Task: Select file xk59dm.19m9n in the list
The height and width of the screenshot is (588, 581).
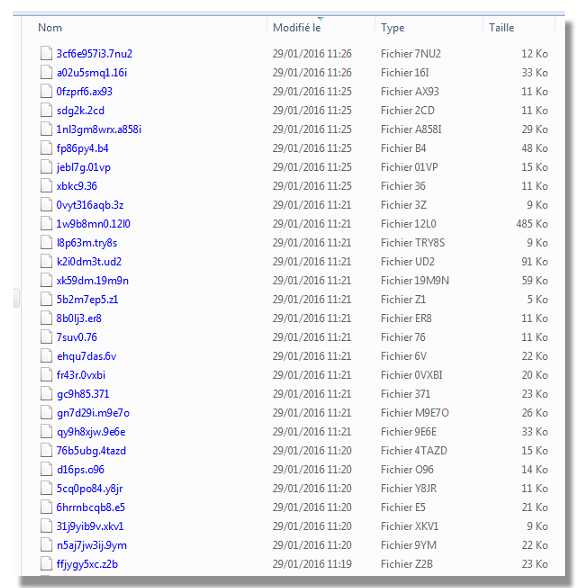Action: (x=93, y=280)
